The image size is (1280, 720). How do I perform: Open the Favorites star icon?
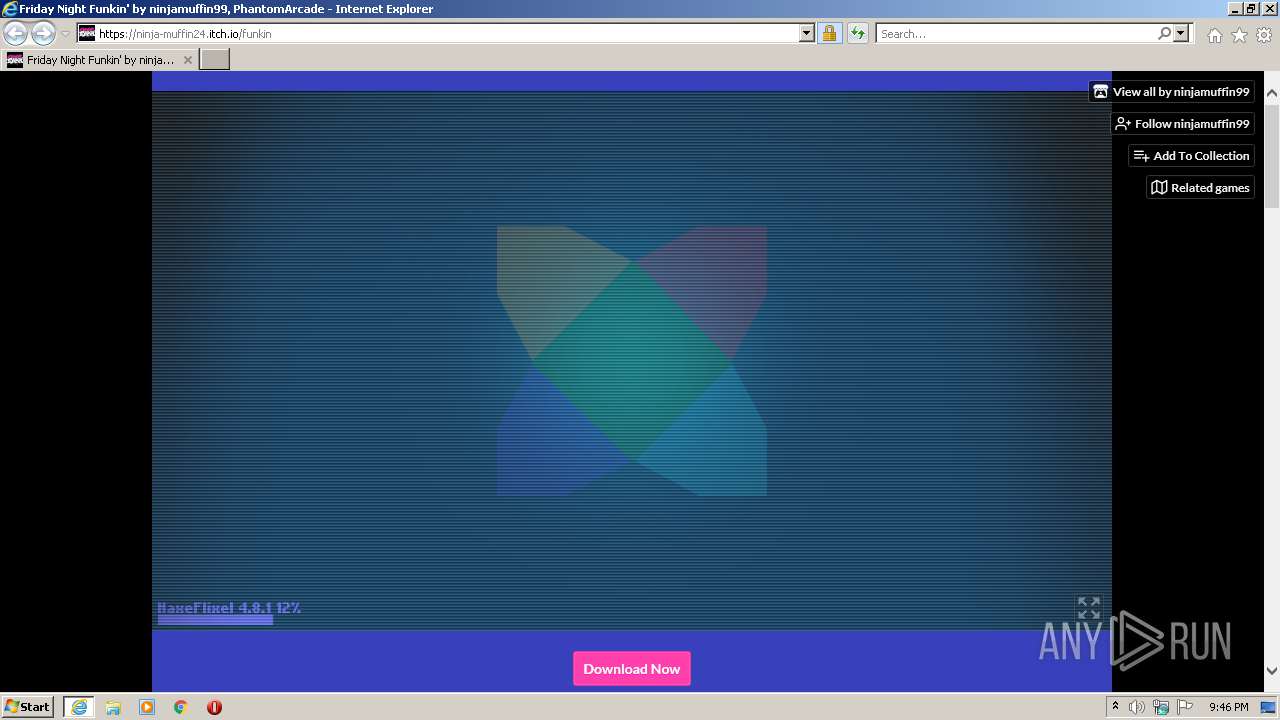[x=1239, y=35]
